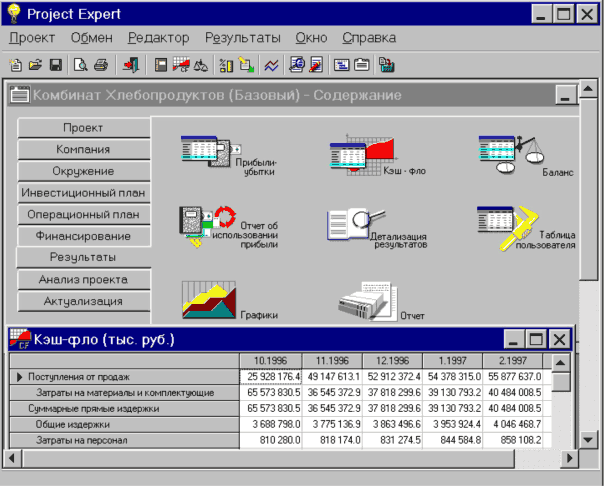Image resolution: width=604 pixels, height=486 pixels.
Task: Select the 12.1996 column header
Action: click(392, 361)
